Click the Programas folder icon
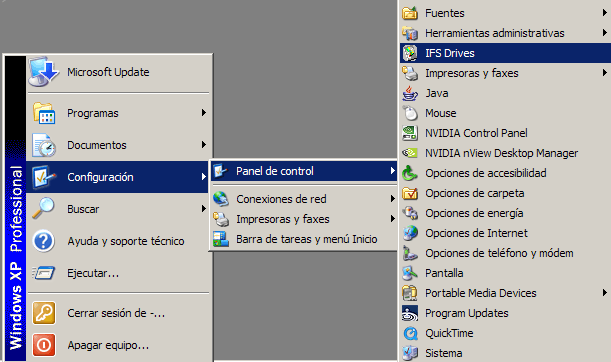Viewport: 611px width, 362px height. [x=44, y=113]
